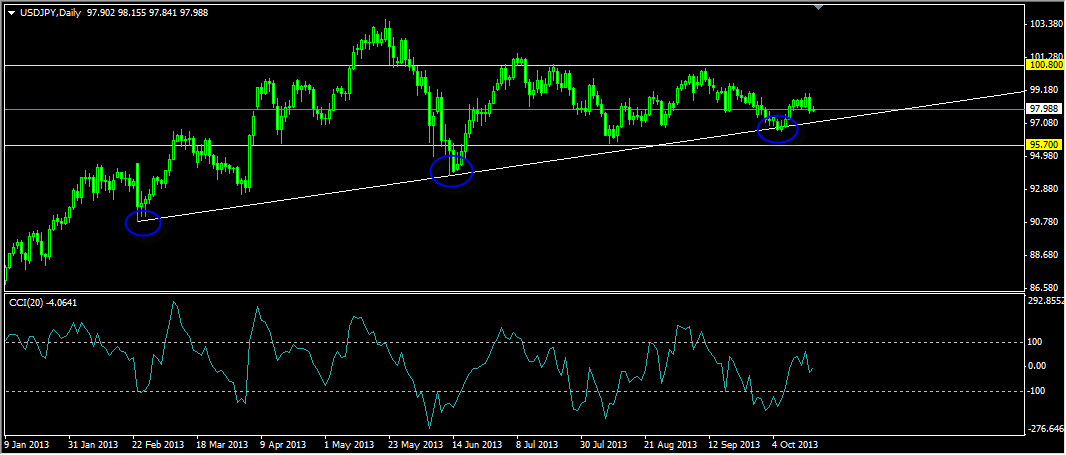Click the 21 Aug 2013 date label
This screenshot has height=455, width=1066.
668,444
